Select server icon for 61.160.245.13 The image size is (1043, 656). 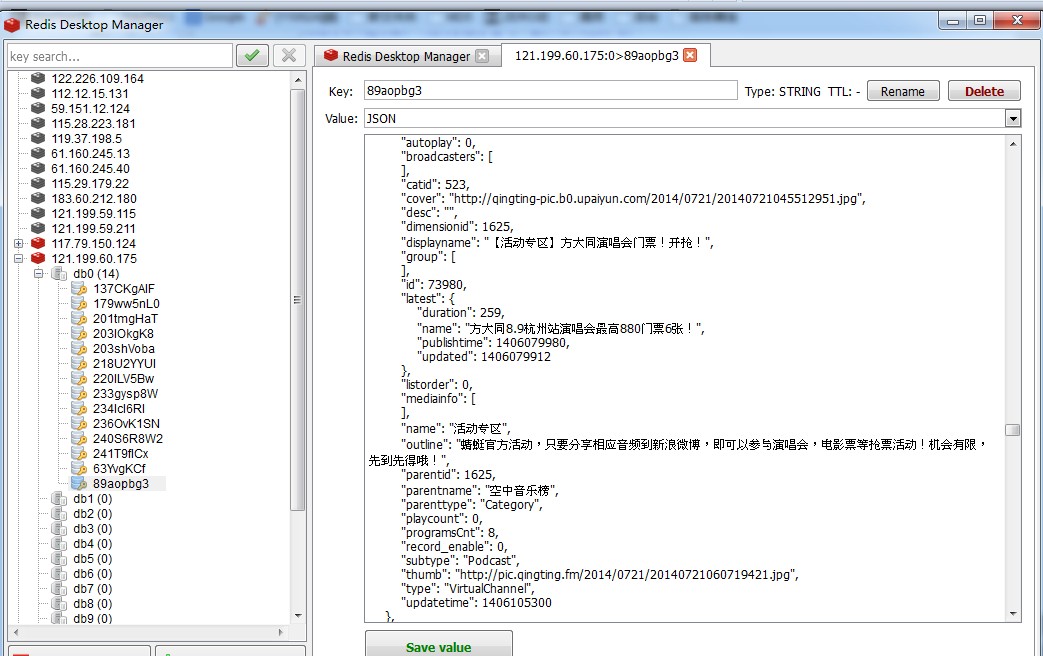tap(38, 153)
